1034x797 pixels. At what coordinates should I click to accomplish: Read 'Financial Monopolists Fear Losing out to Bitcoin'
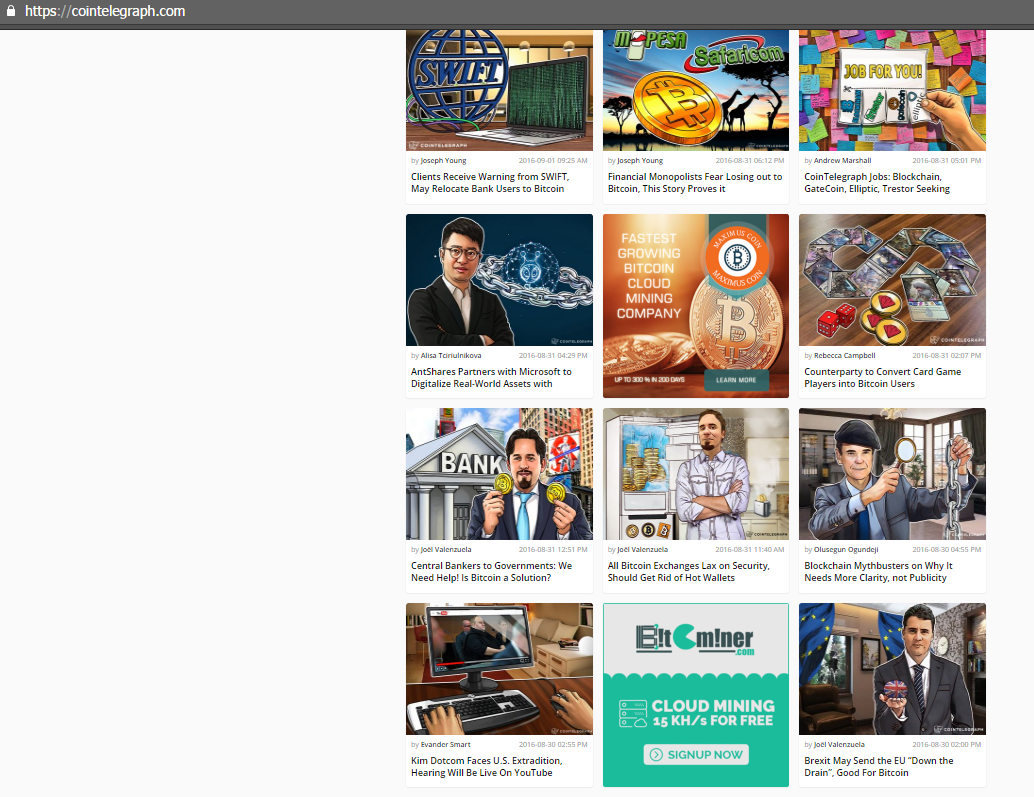[x=695, y=183]
